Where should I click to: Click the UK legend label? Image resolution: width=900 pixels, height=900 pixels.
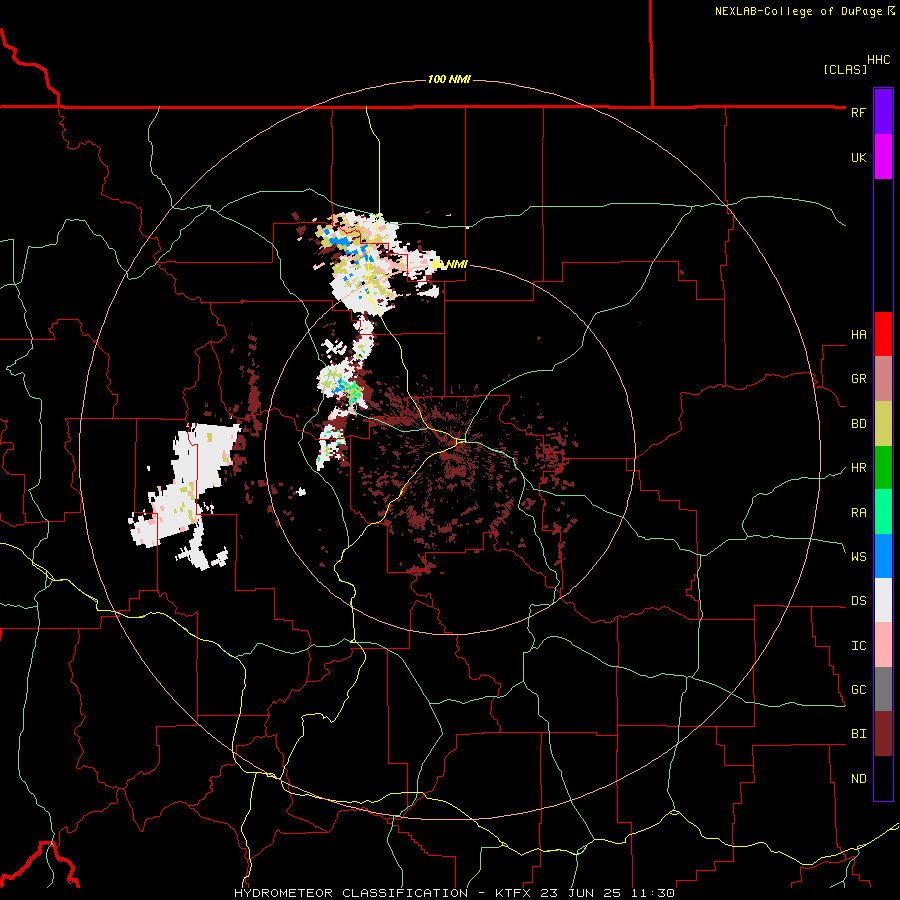[x=858, y=157]
